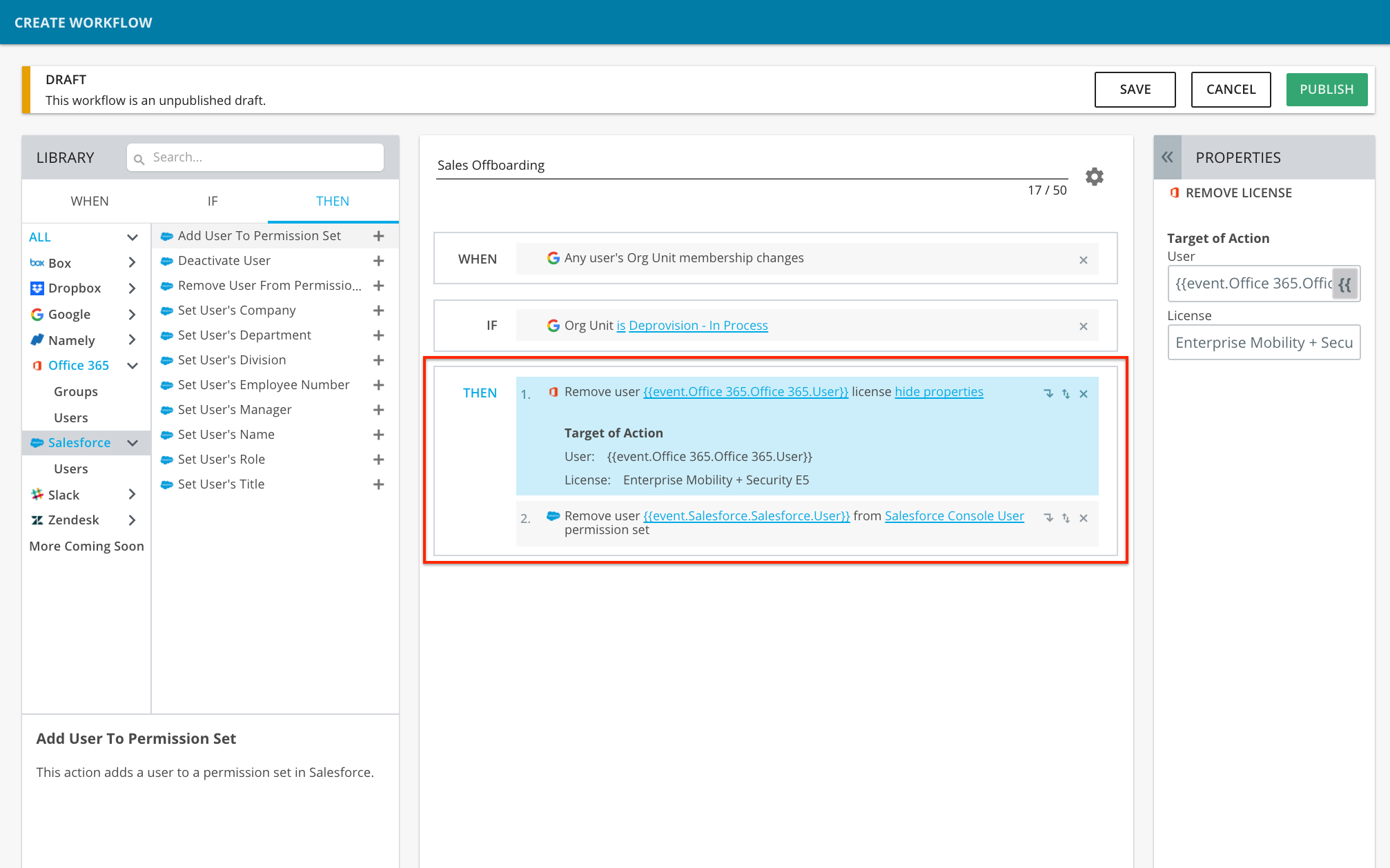The width and height of the screenshot is (1390, 868).
Task: Remove the WHEN trigger with X
Action: (x=1084, y=260)
